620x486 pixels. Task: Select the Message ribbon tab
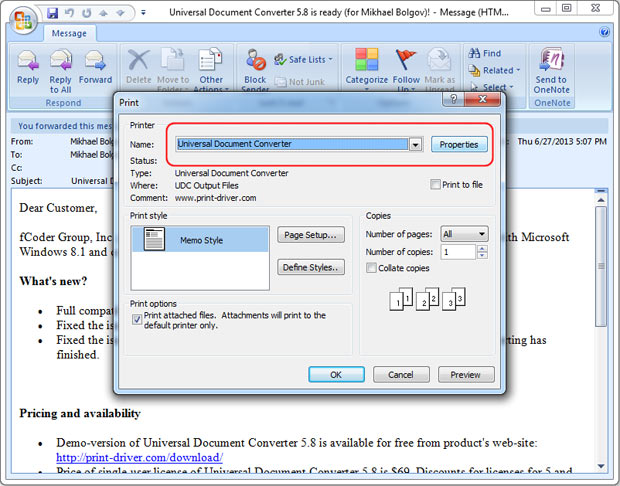(x=69, y=34)
